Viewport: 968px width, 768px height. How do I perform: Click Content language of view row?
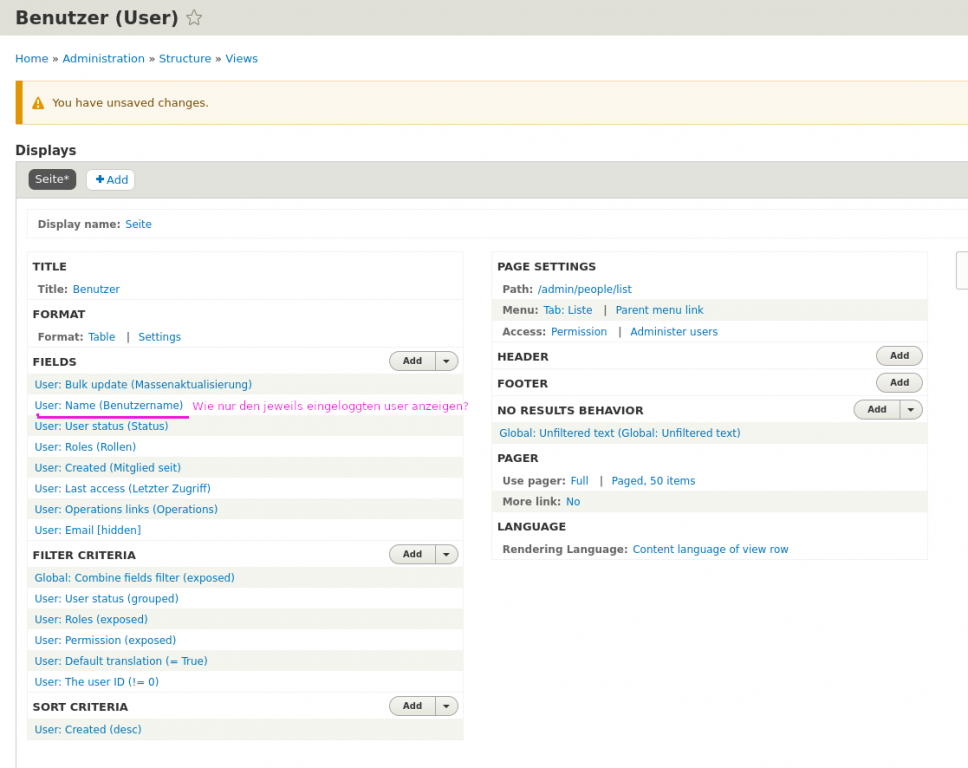[710, 549]
